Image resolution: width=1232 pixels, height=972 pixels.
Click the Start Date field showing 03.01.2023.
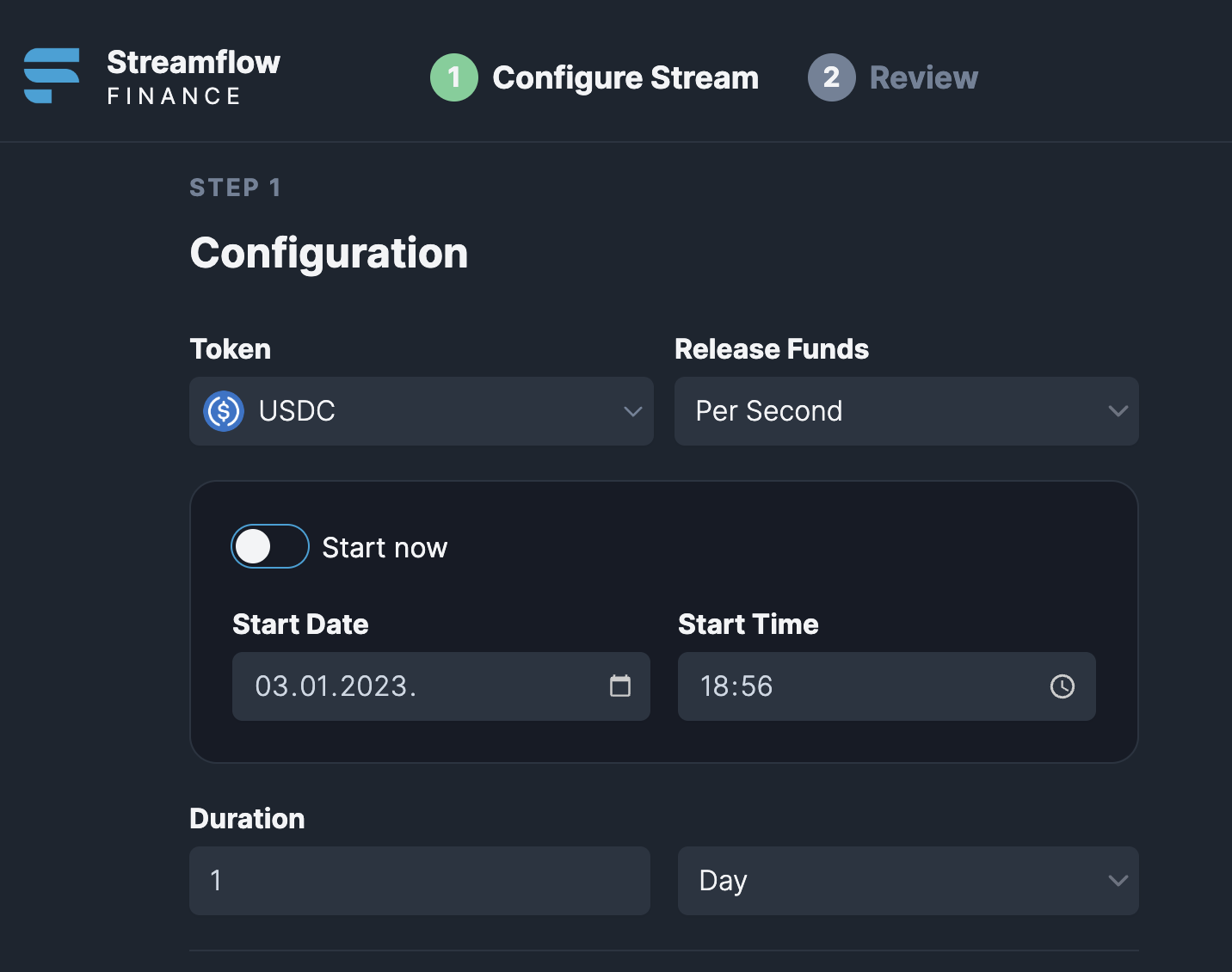tap(441, 686)
